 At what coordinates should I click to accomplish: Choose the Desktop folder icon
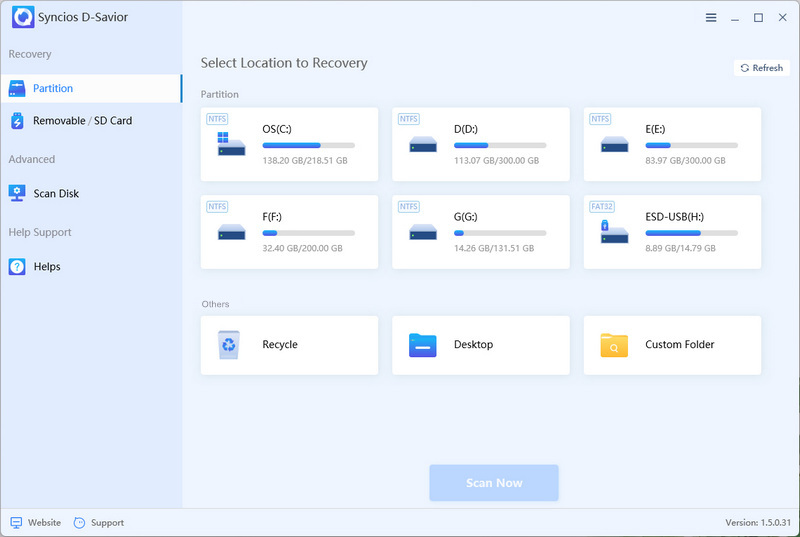(422, 345)
